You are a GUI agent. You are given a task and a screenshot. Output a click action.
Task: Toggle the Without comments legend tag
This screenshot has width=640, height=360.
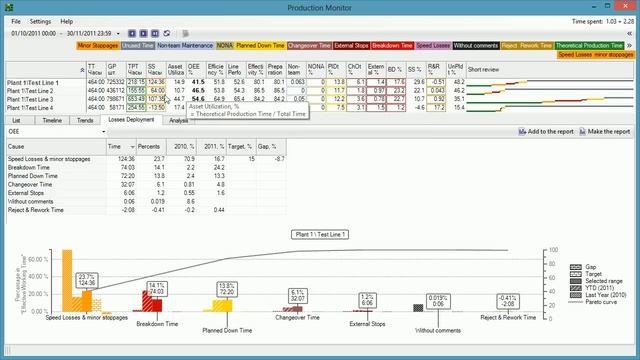pyautogui.click(x=476, y=45)
